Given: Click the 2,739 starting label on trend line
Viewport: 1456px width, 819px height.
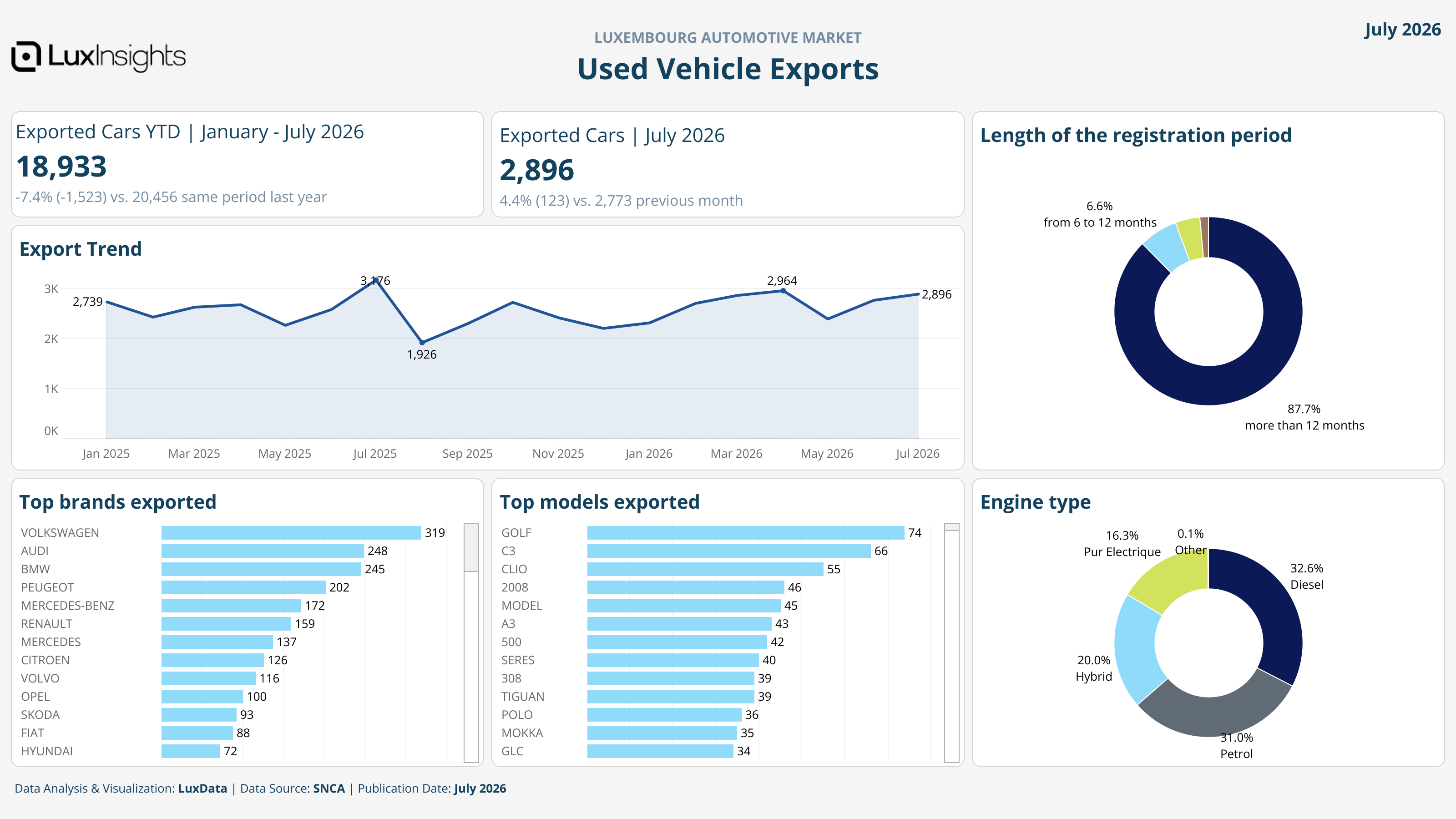Looking at the screenshot, I should [88, 302].
